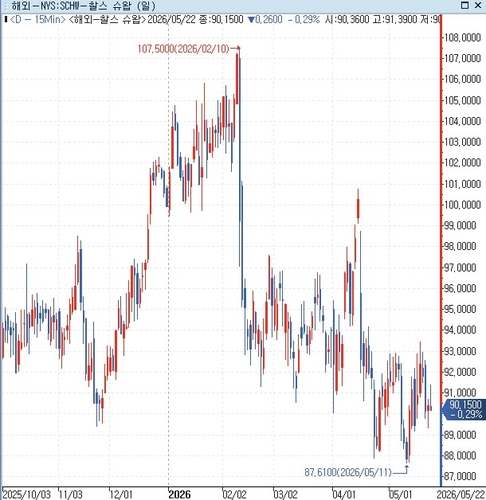This screenshot has height=500, width=486.
Task: Click the current price tag 90.1500 -0.29%
Action: point(464,409)
